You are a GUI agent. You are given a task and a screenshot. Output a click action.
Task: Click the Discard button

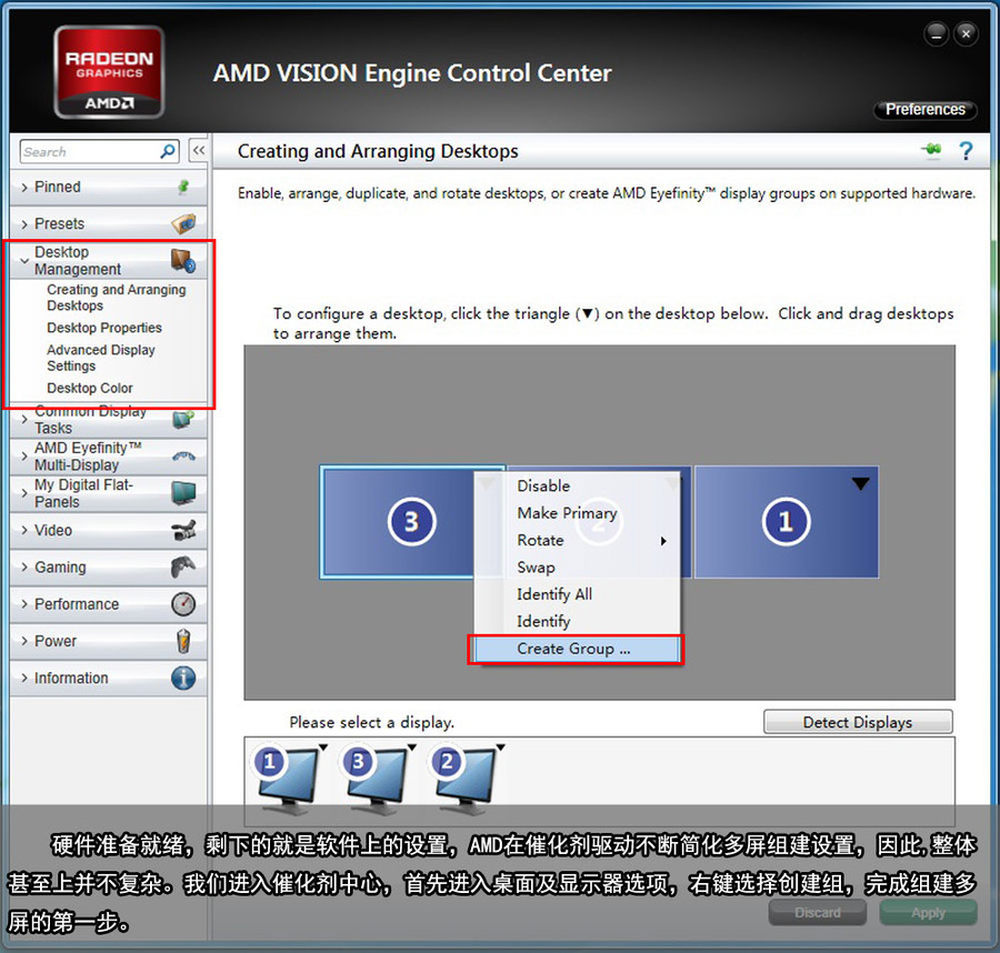(x=817, y=913)
